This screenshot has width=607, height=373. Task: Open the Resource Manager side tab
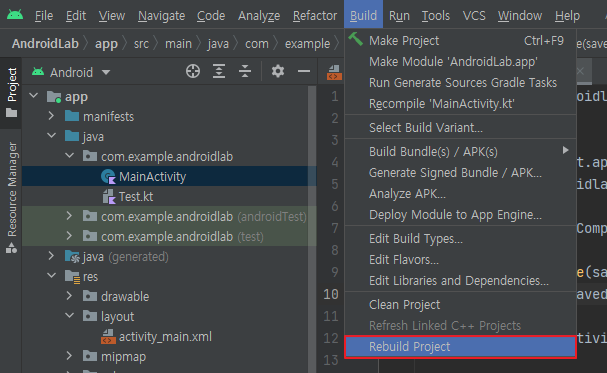click(x=12, y=197)
